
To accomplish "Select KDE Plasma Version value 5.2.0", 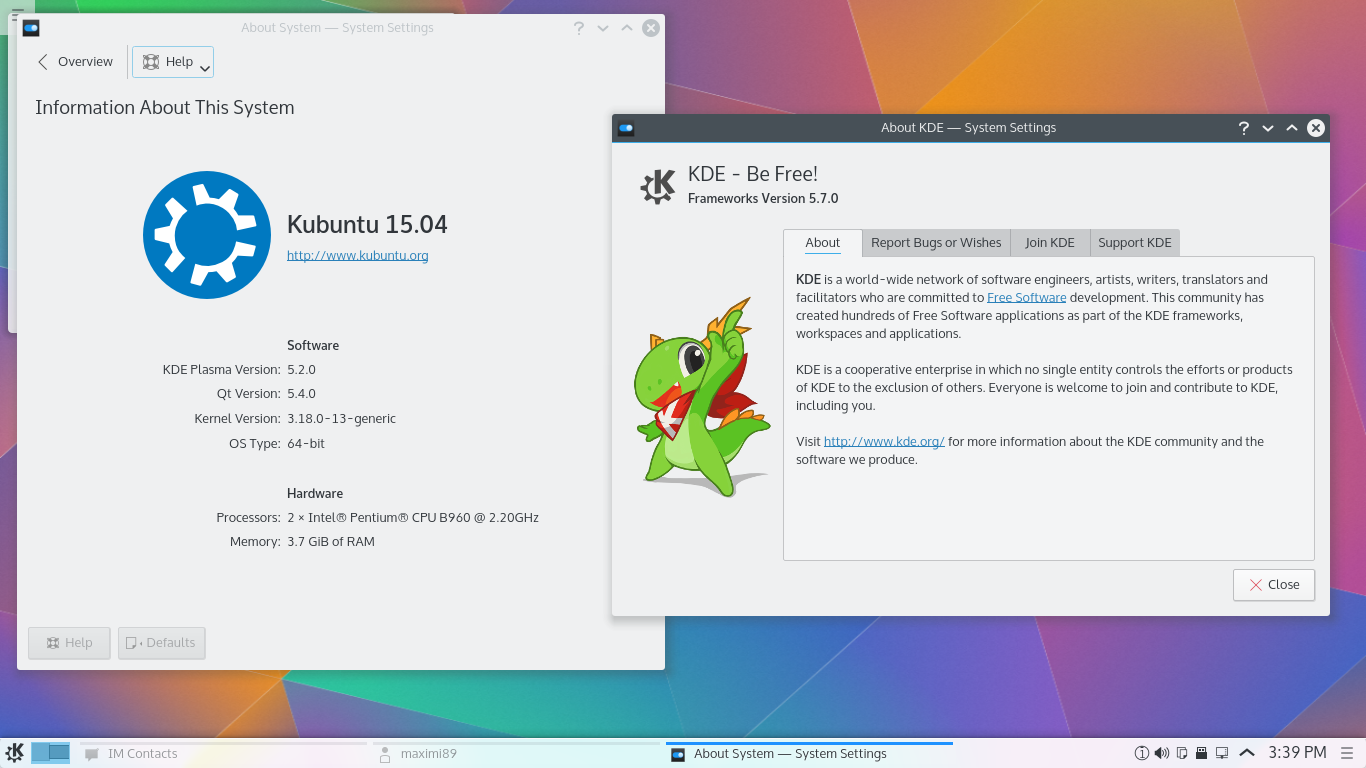I will (301, 369).
